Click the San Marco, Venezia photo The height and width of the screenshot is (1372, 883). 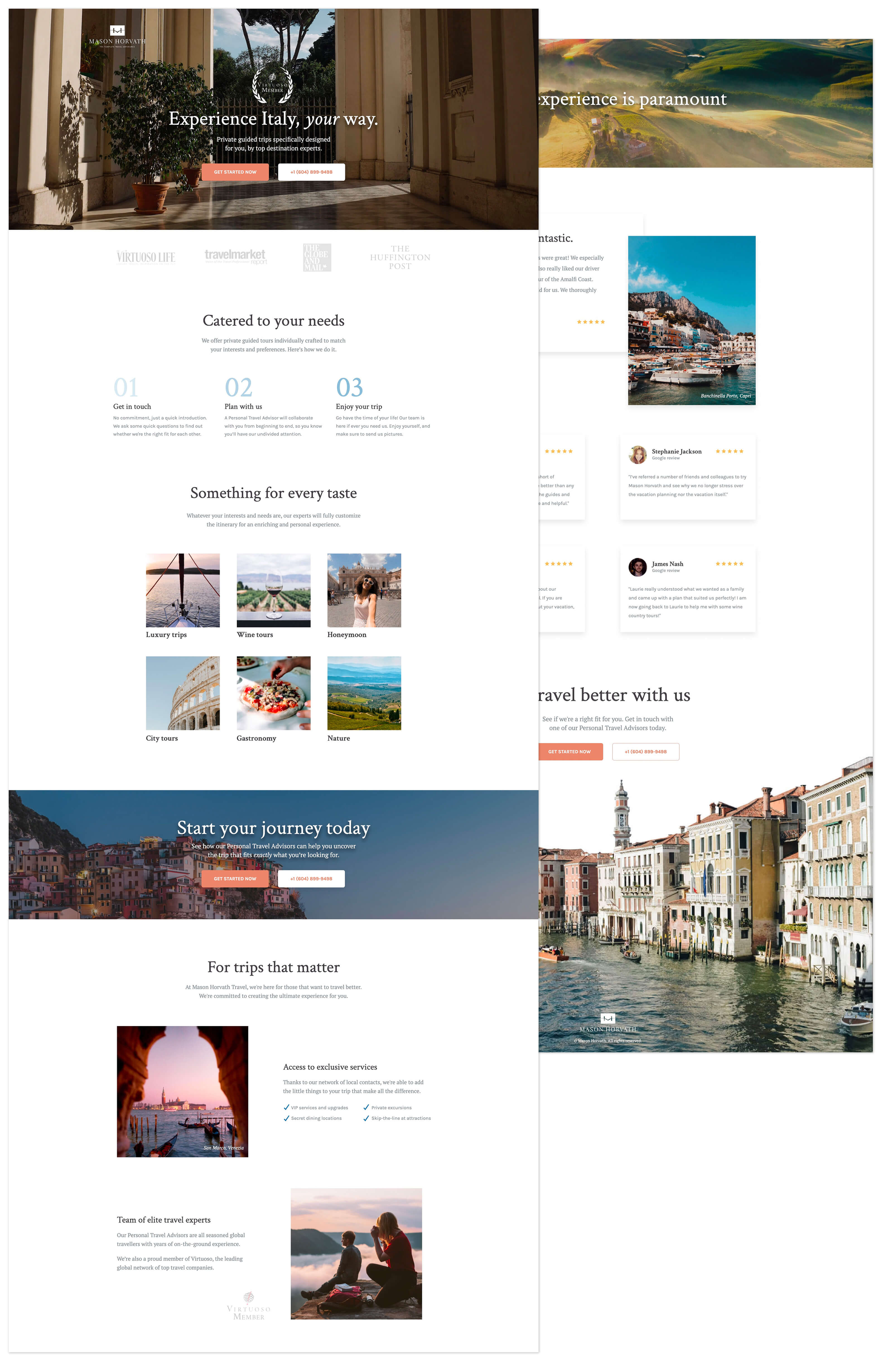[x=182, y=1091]
